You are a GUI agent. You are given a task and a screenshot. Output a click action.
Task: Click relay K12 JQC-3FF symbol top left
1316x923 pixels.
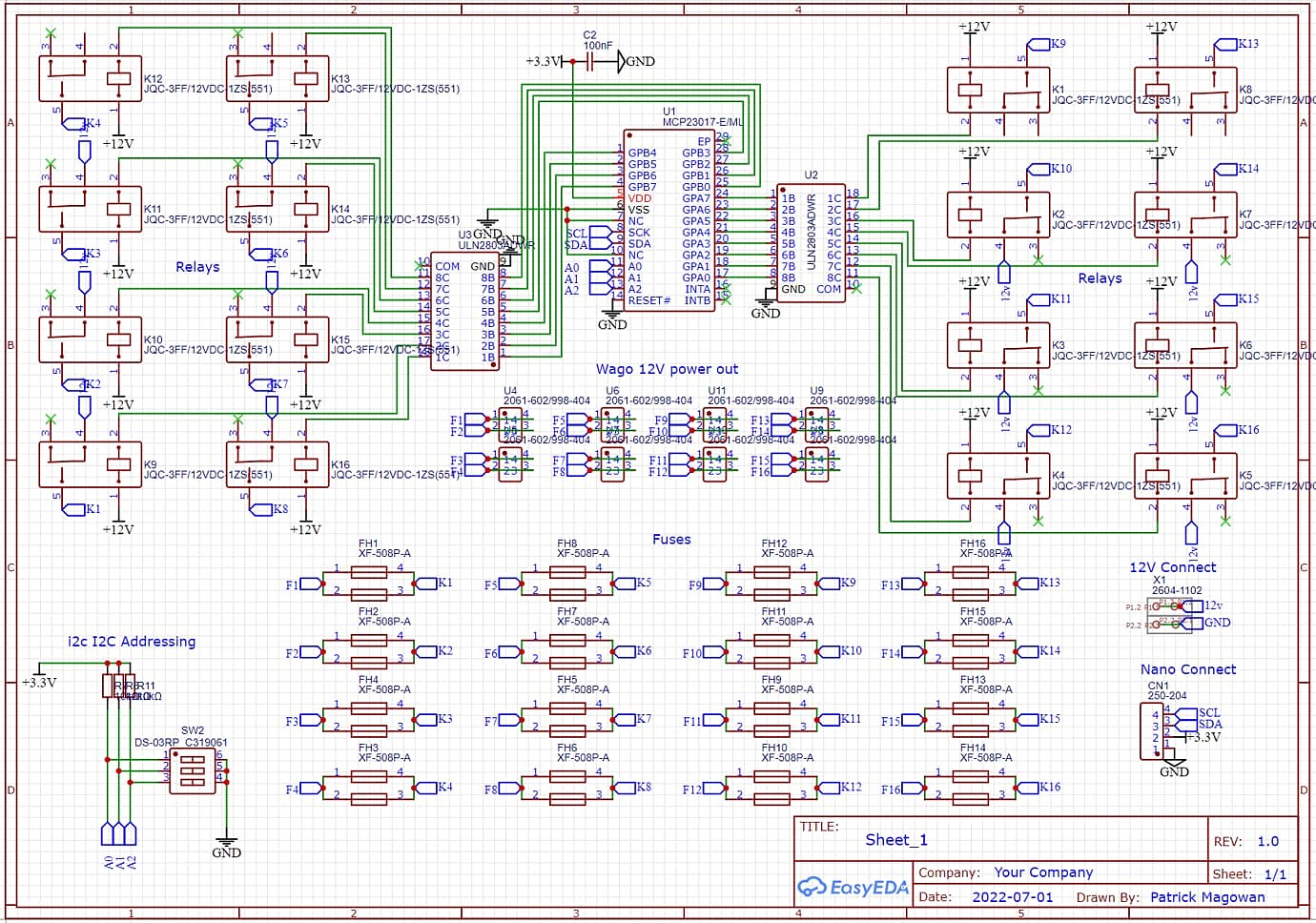tap(91, 76)
